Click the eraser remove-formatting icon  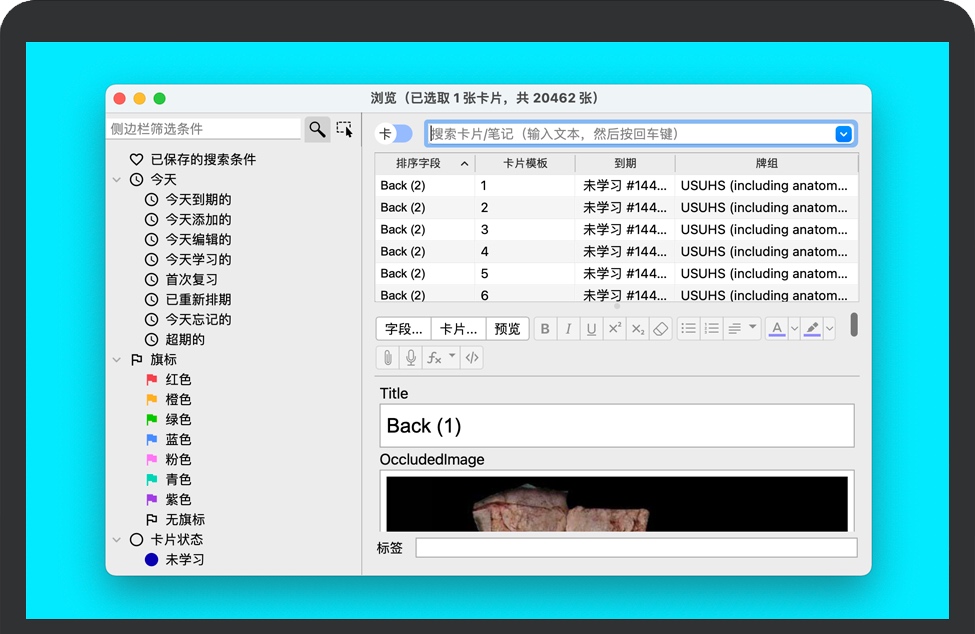(660, 329)
